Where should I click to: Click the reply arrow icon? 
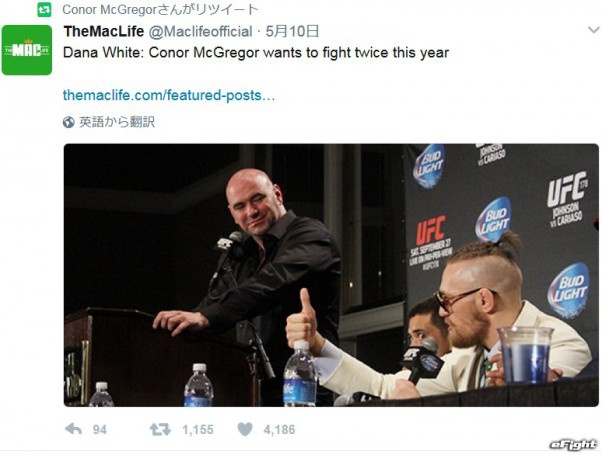[x=73, y=429]
